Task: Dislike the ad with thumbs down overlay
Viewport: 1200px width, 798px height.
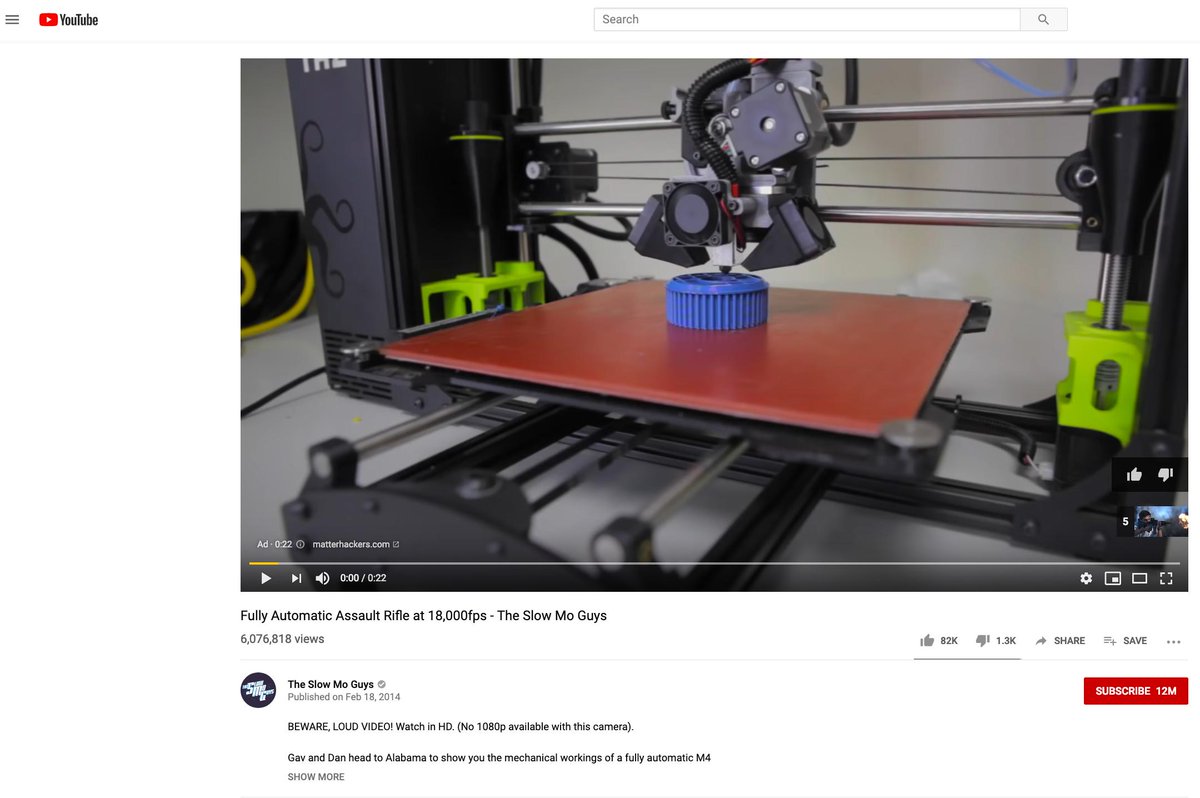Action: tap(1165, 475)
